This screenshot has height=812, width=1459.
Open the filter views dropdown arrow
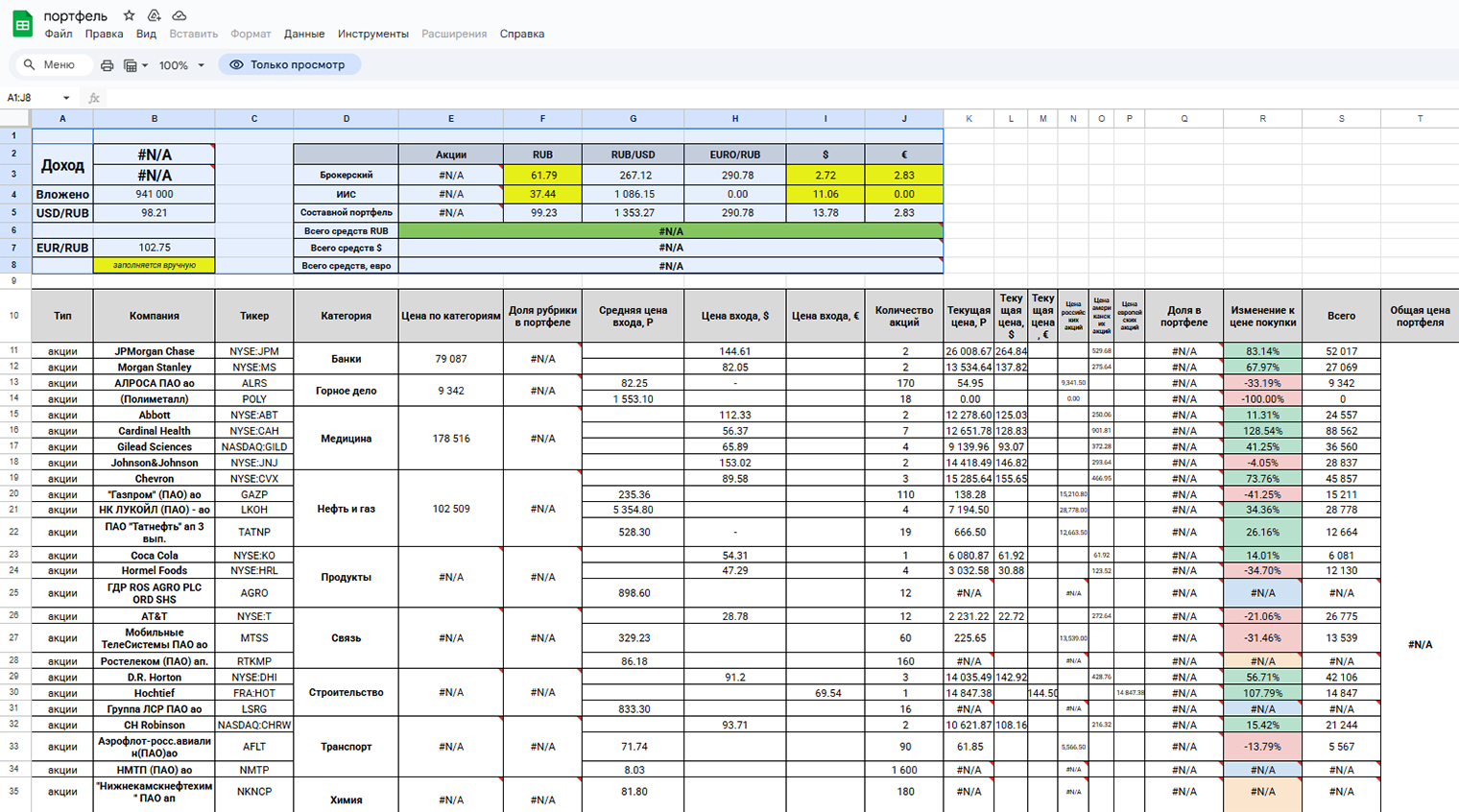(x=145, y=65)
